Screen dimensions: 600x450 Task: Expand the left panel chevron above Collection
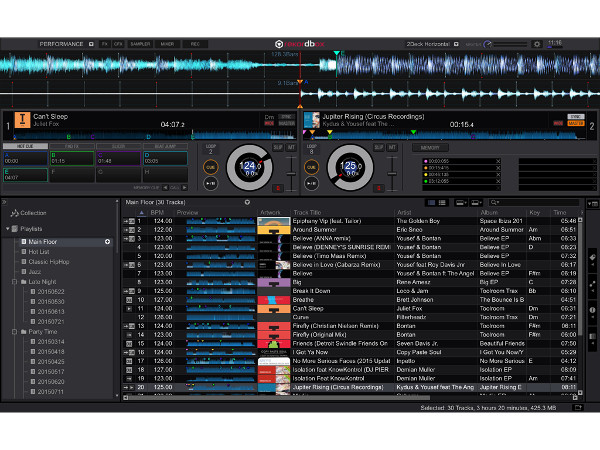coord(4,201)
